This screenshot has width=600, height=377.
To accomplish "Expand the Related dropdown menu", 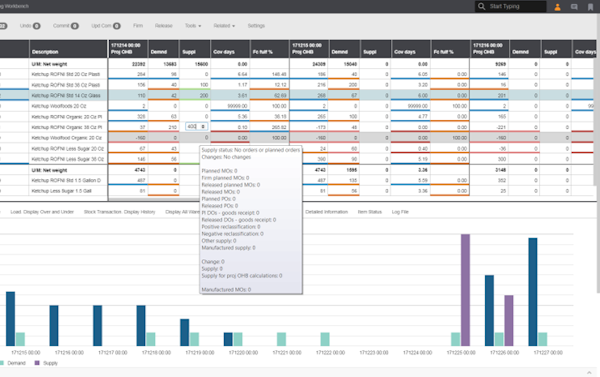I will [224, 26].
